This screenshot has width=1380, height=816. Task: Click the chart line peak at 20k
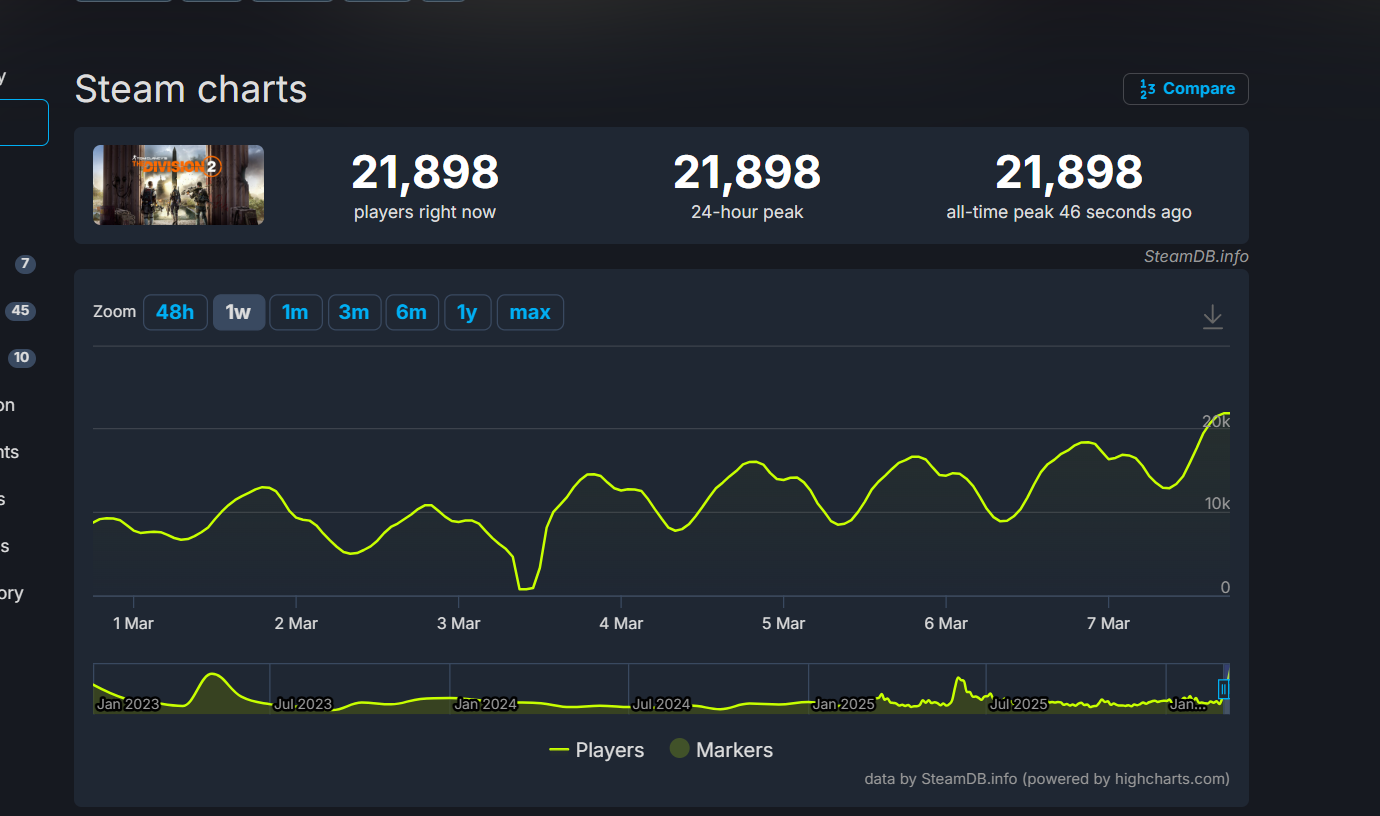1224,413
